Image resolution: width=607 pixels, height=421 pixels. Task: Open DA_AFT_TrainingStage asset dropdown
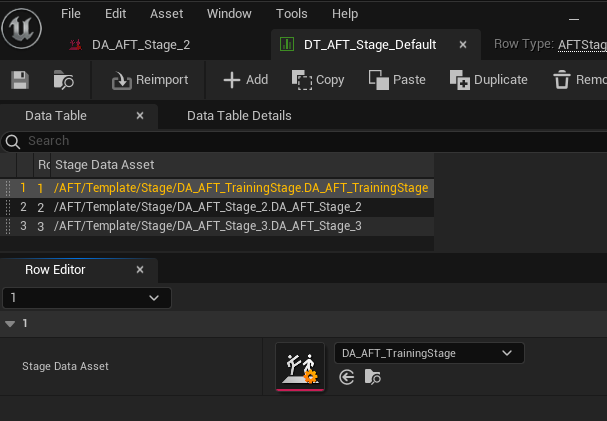[x=428, y=353]
